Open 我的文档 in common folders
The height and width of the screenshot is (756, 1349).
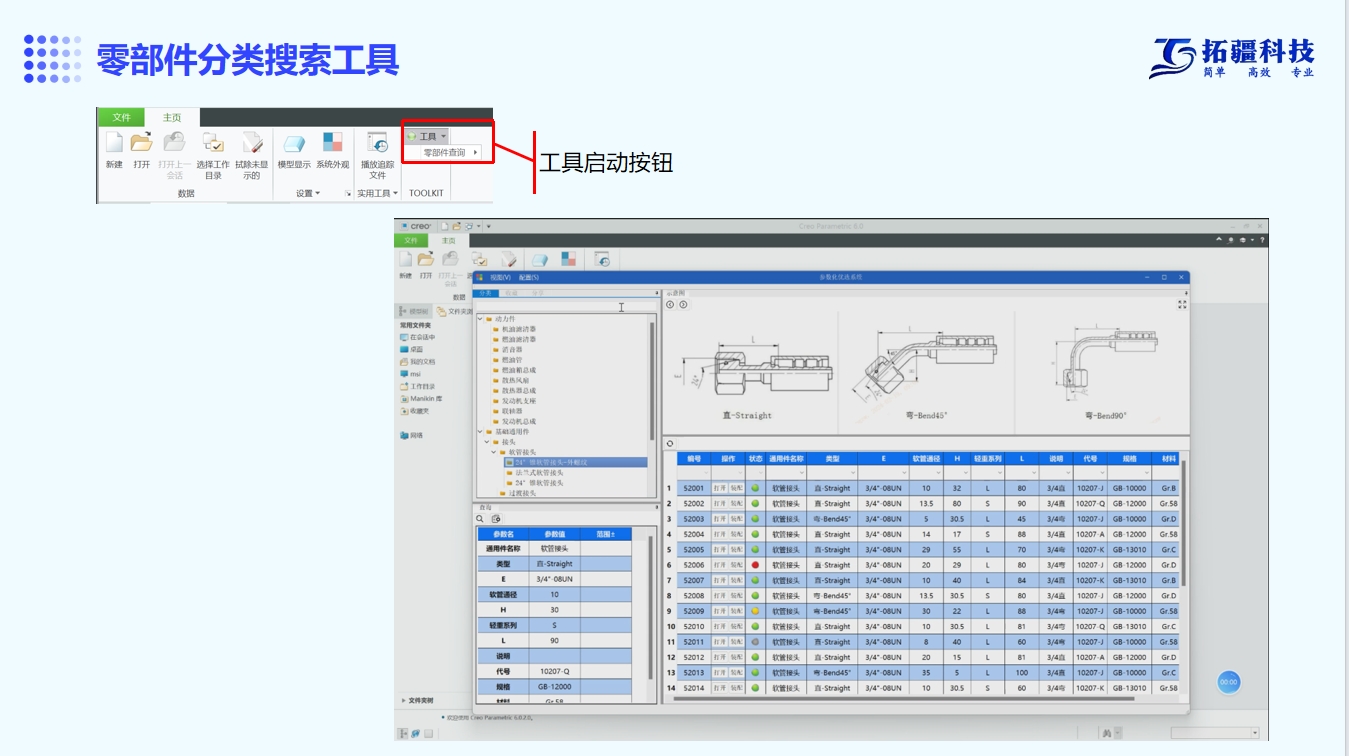click(x=417, y=361)
